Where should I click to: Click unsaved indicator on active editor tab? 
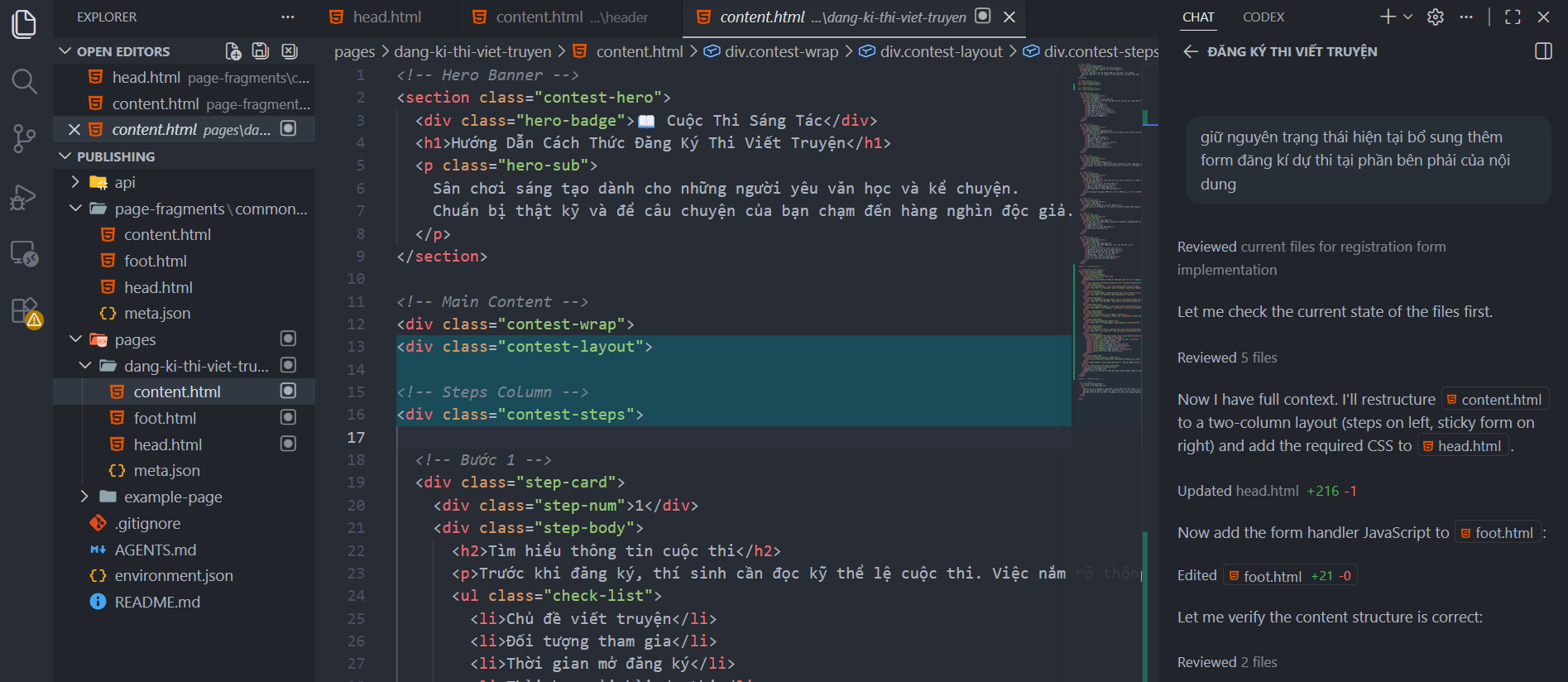pos(983,16)
